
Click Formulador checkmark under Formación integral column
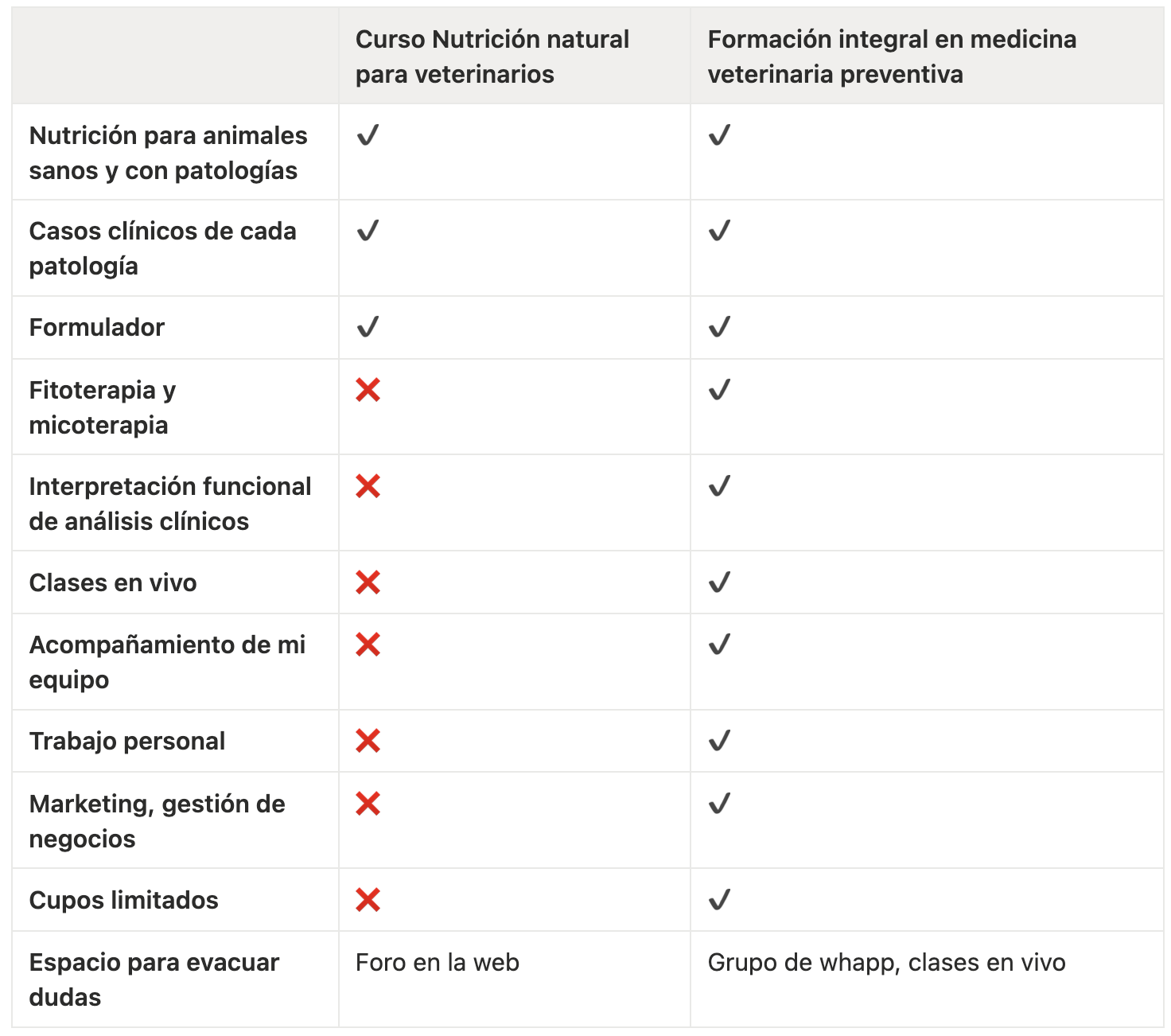click(719, 327)
